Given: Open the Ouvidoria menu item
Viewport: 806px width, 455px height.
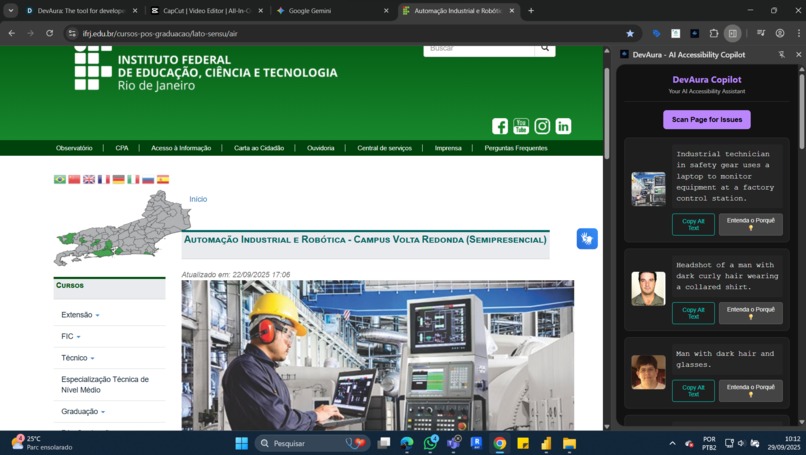Looking at the screenshot, I should click(x=321, y=148).
